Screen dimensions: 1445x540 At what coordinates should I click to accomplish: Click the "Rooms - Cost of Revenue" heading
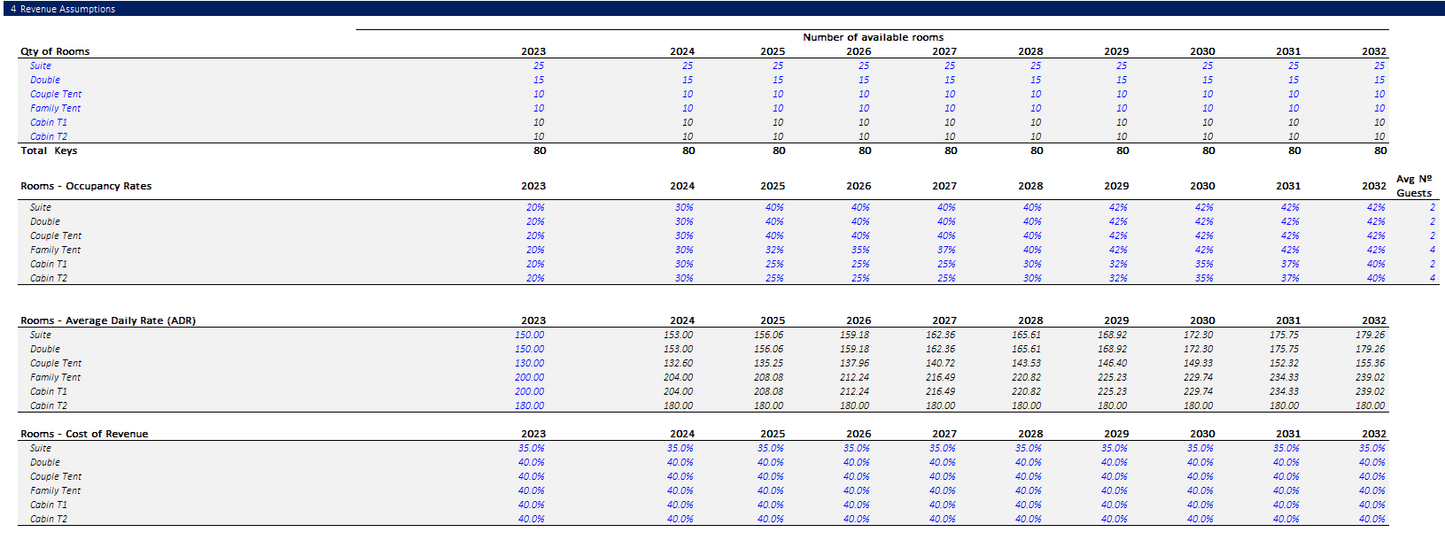point(85,434)
